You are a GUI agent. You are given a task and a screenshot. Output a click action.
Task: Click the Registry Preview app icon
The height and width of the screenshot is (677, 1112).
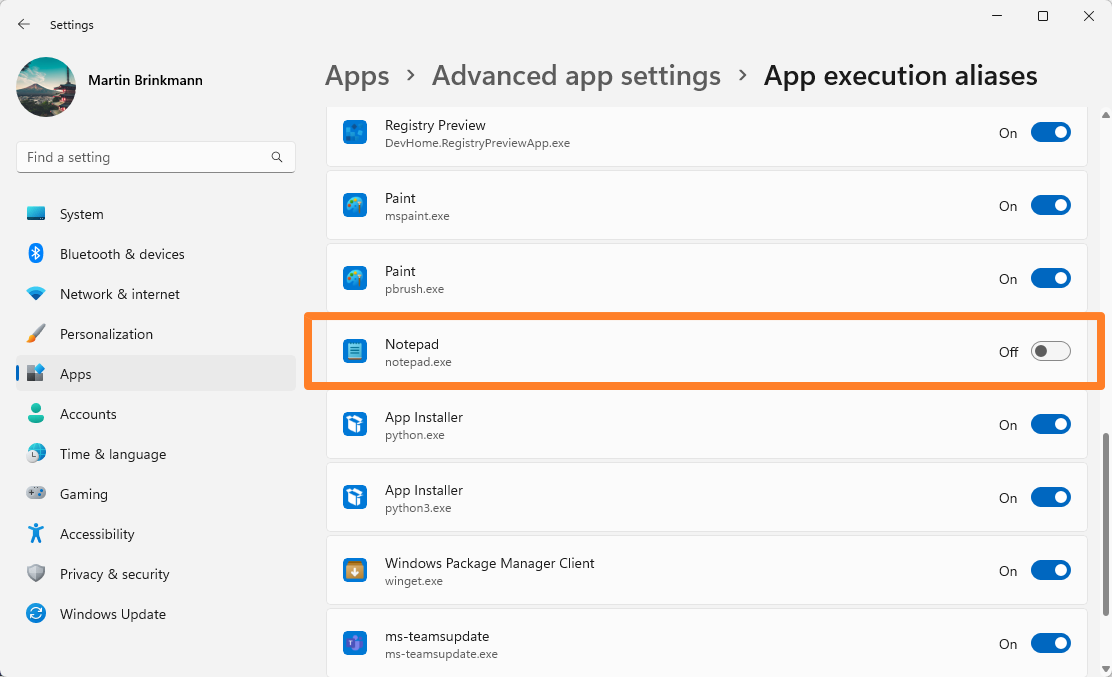click(355, 133)
